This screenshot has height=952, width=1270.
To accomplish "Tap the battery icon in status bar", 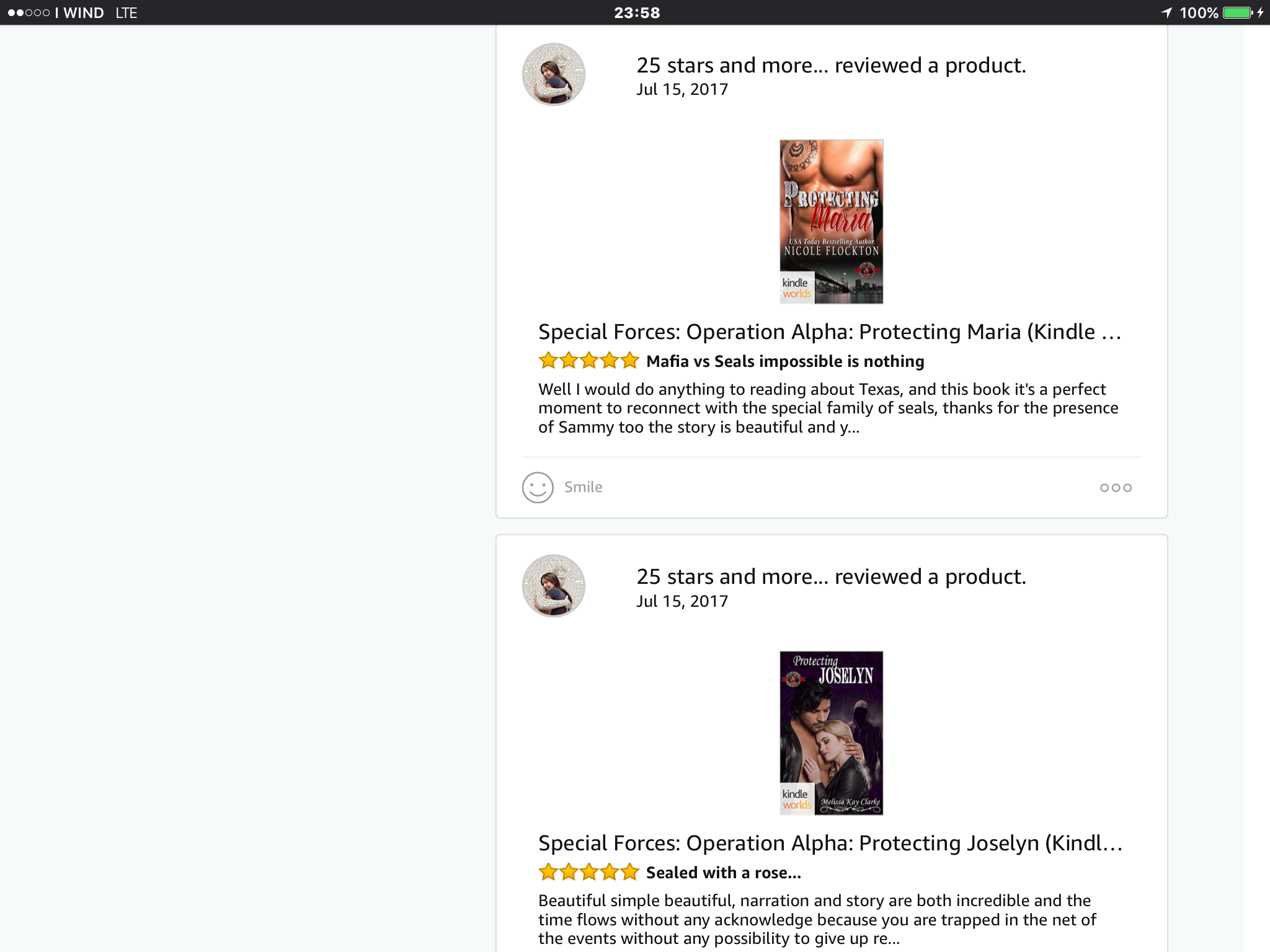I will [1238, 13].
